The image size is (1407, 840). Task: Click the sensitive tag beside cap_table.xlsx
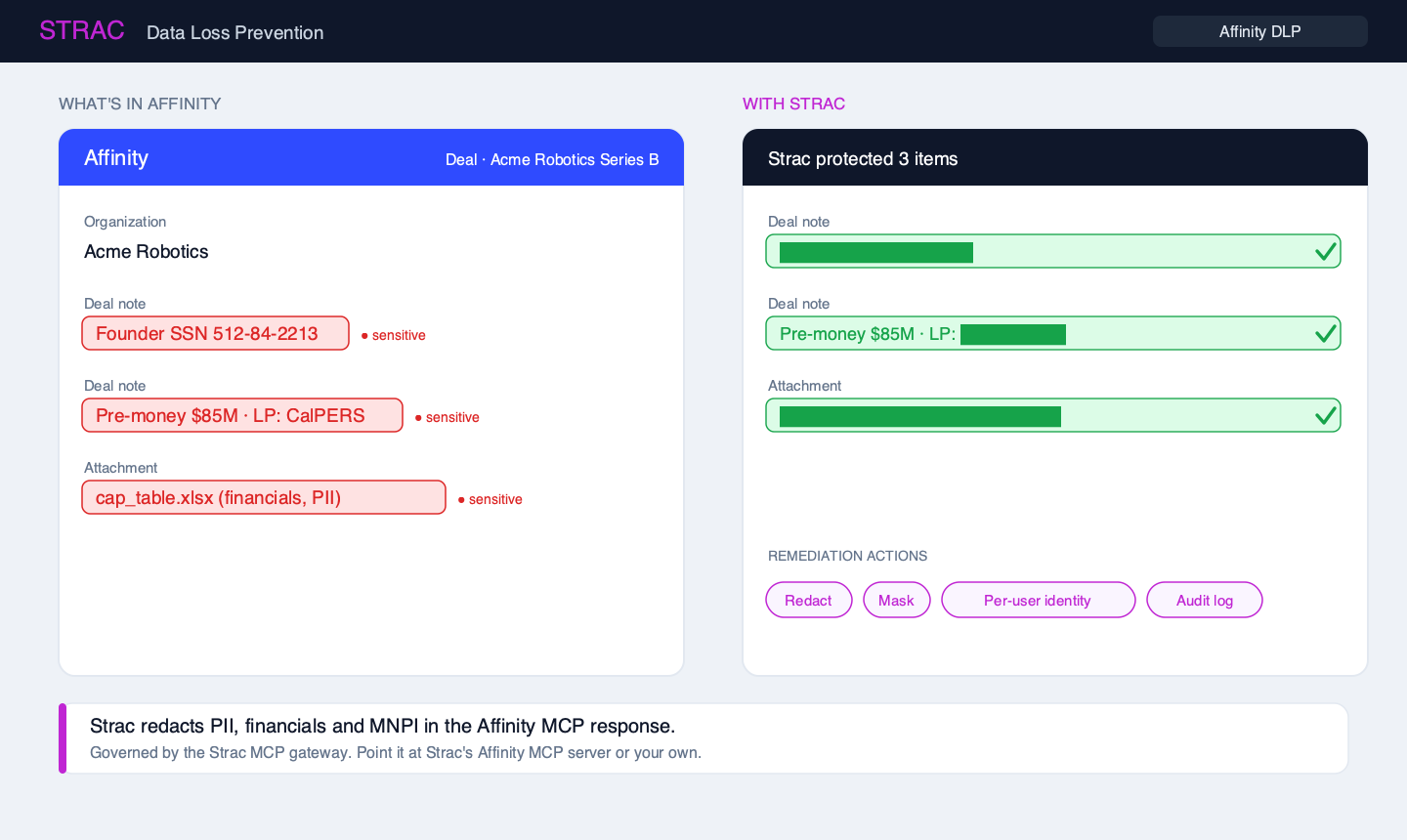click(490, 499)
